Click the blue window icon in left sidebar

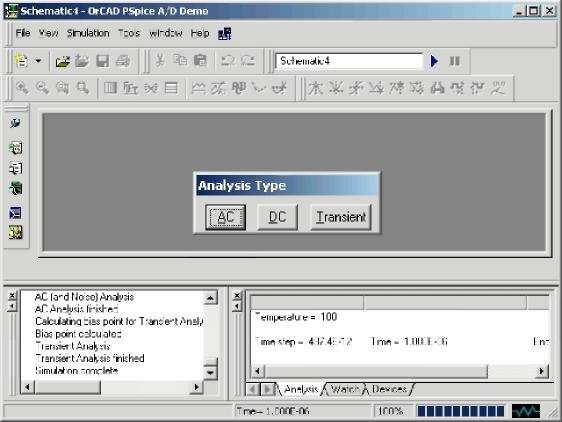coord(15,213)
